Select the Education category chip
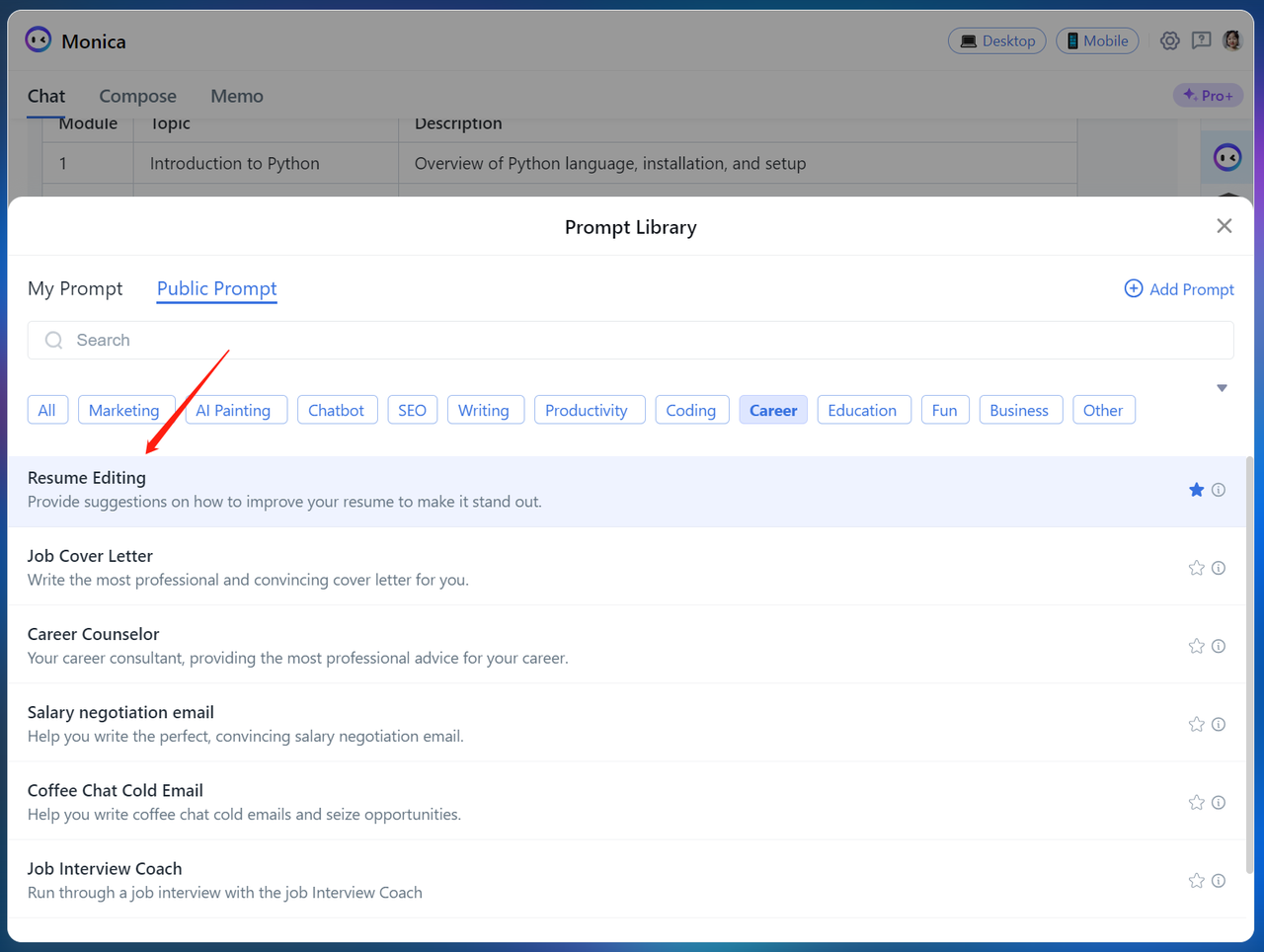 862,410
